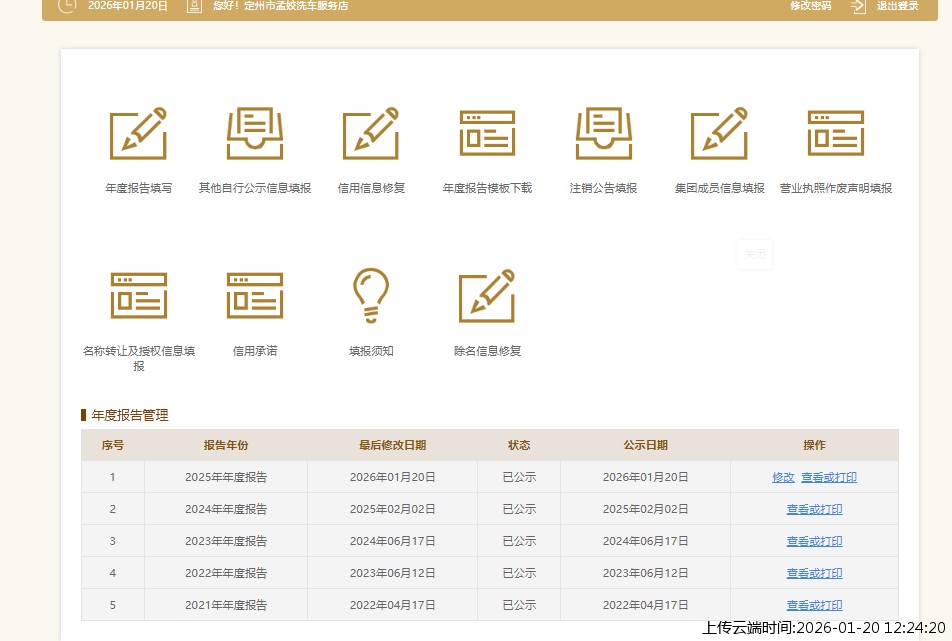Open 其他自行公示信息填报 inbox icon

(x=254, y=134)
